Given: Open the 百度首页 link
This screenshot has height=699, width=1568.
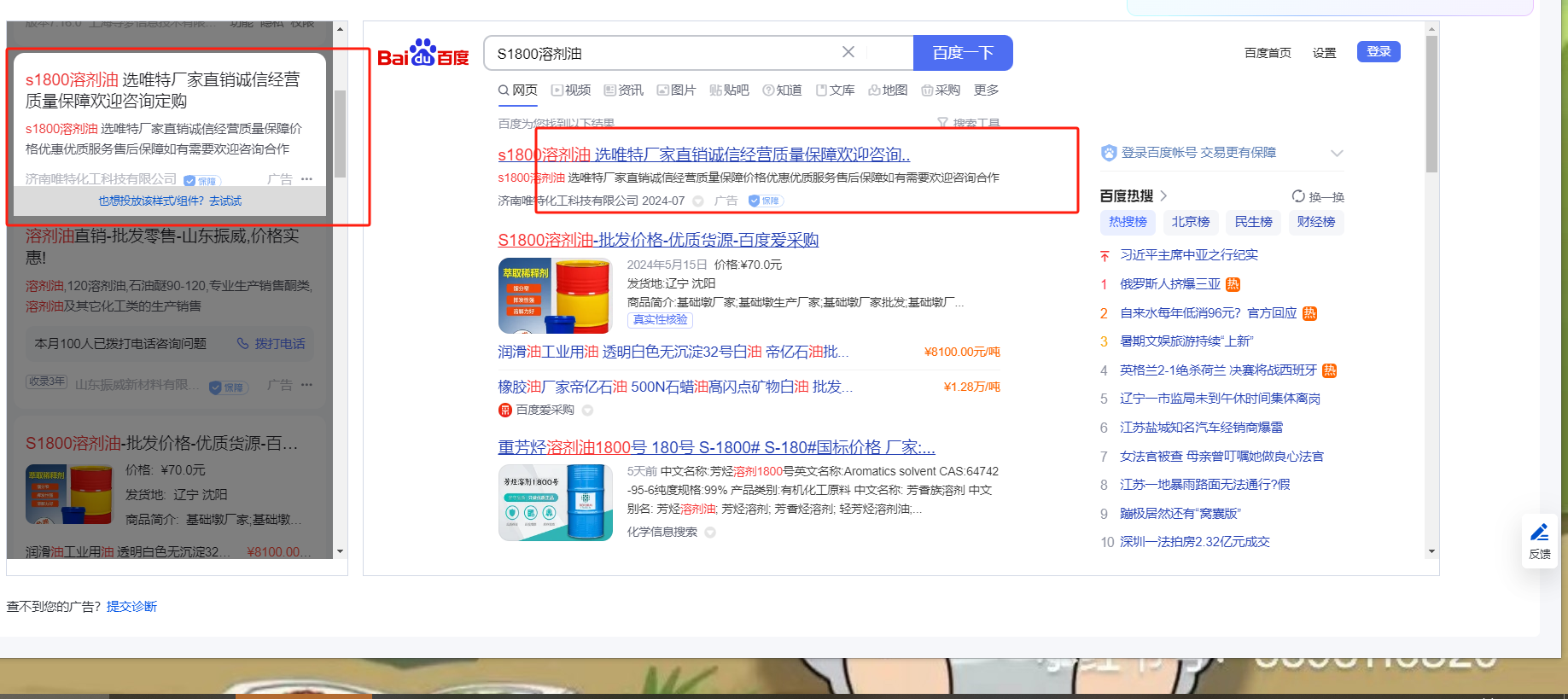Looking at the screenshot, I should pyautogui.click(x=1268, y=53).
